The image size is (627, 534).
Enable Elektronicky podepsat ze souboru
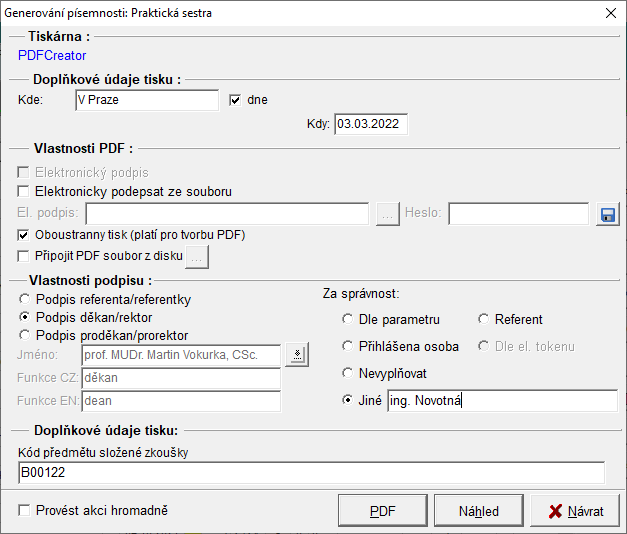tap(25, 191)
